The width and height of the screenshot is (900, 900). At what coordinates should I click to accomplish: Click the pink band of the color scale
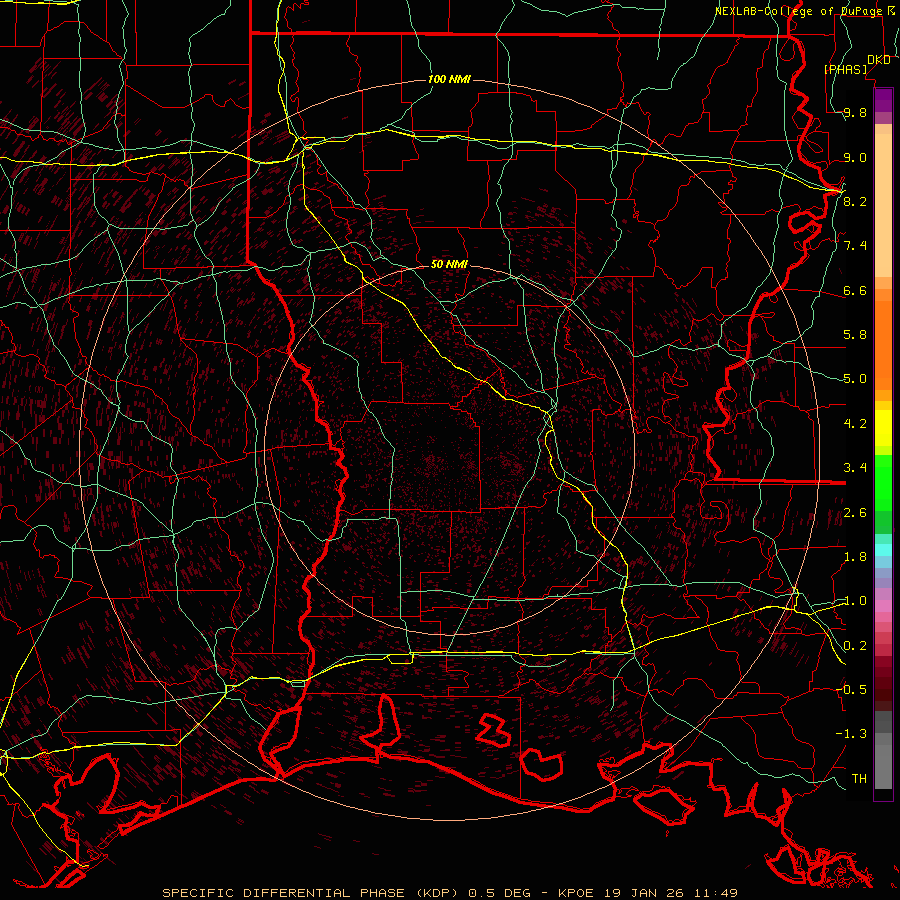pyautogui.click(x=883, y=606)
